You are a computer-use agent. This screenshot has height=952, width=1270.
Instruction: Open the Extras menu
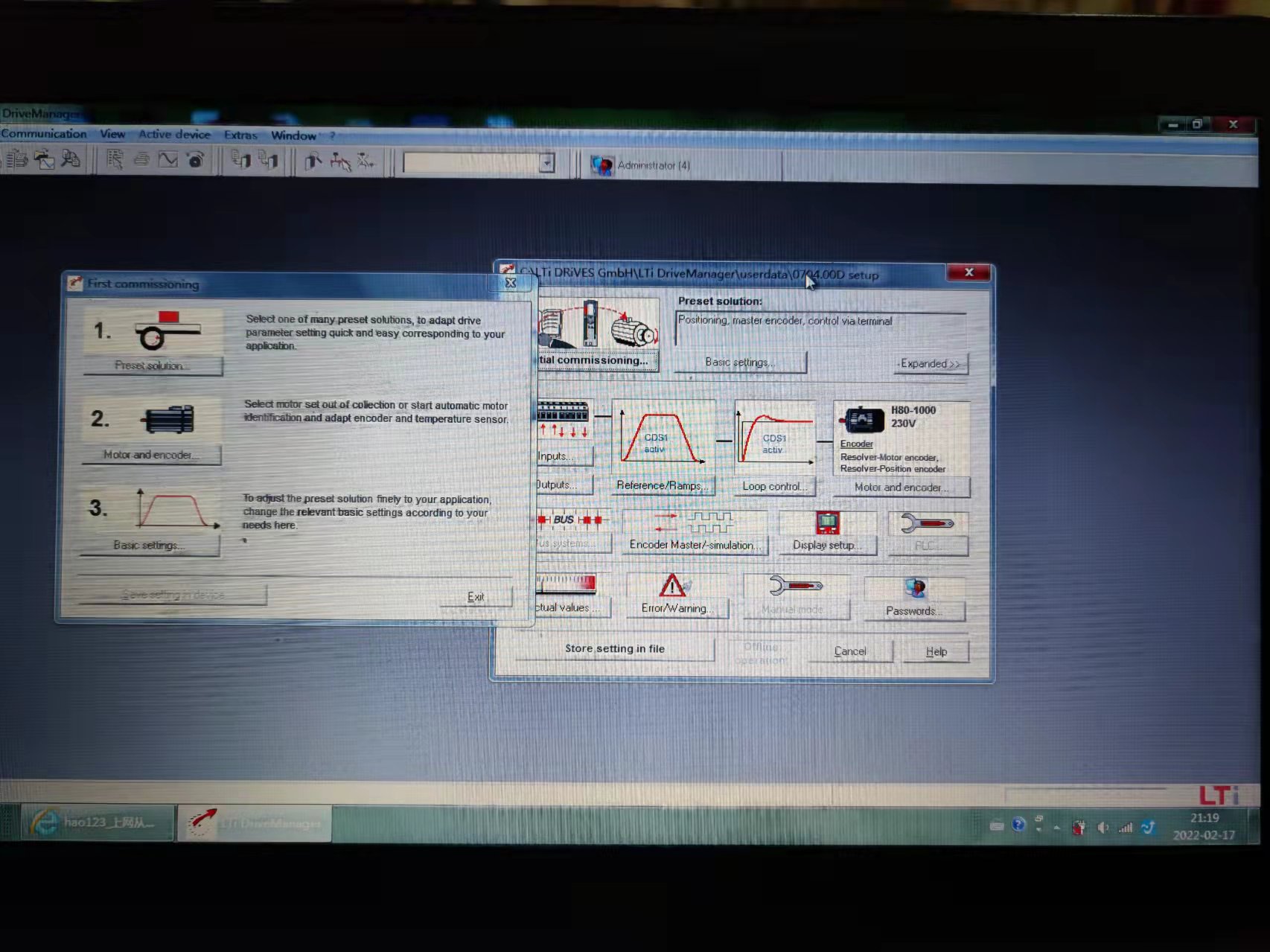tap(240, 135)
